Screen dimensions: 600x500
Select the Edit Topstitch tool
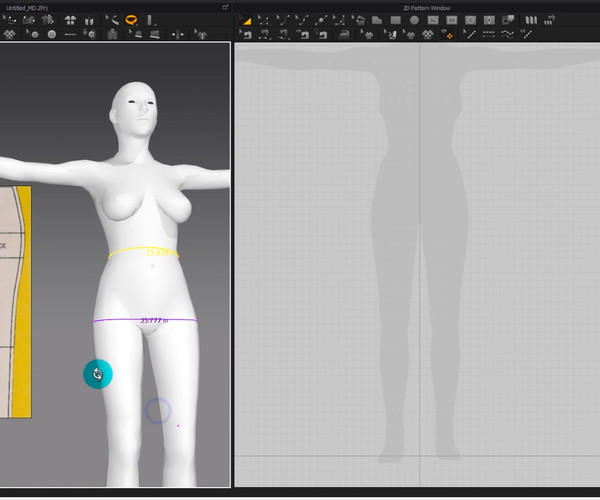(470, 34)
